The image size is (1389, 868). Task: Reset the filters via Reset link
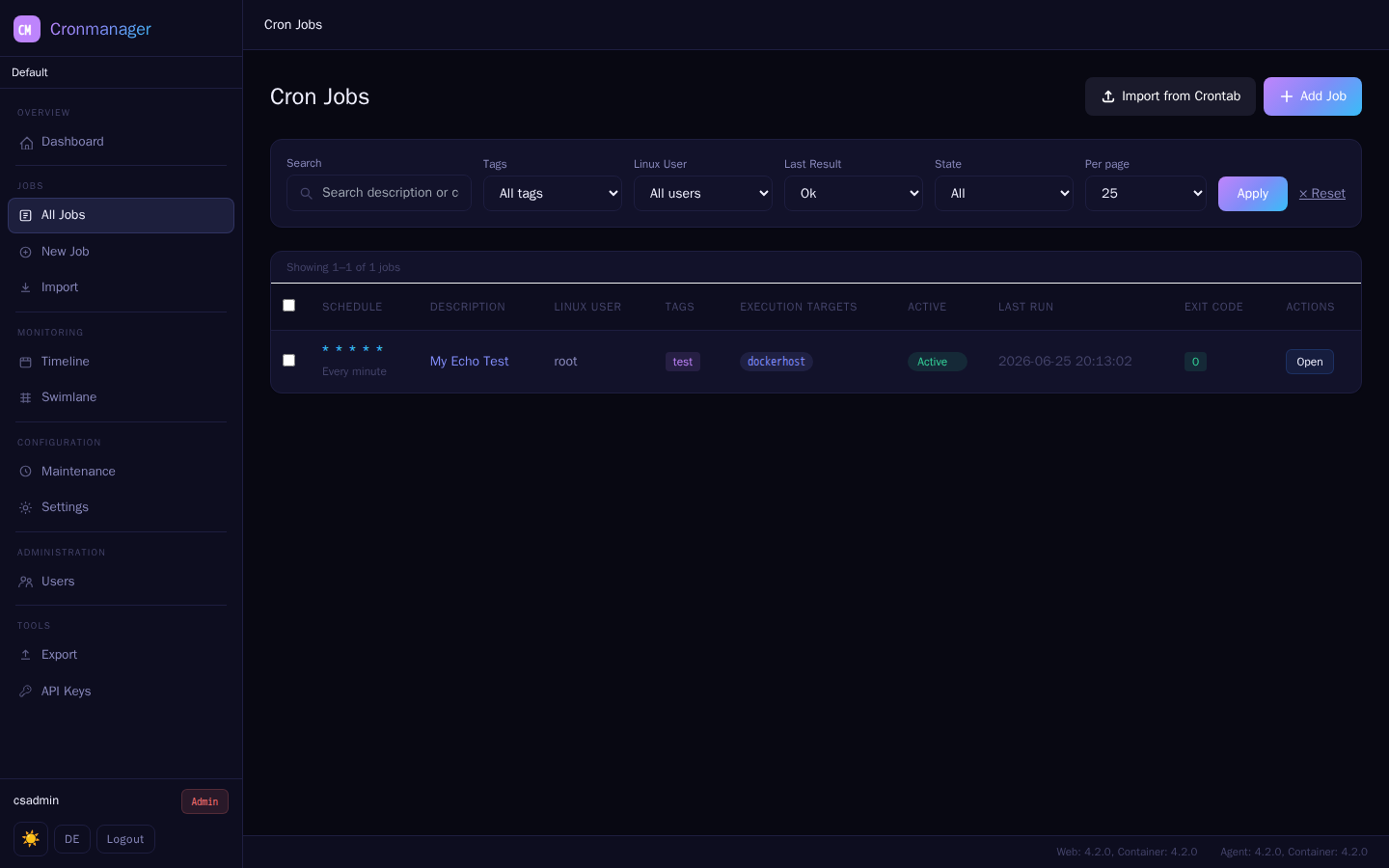1322,194
